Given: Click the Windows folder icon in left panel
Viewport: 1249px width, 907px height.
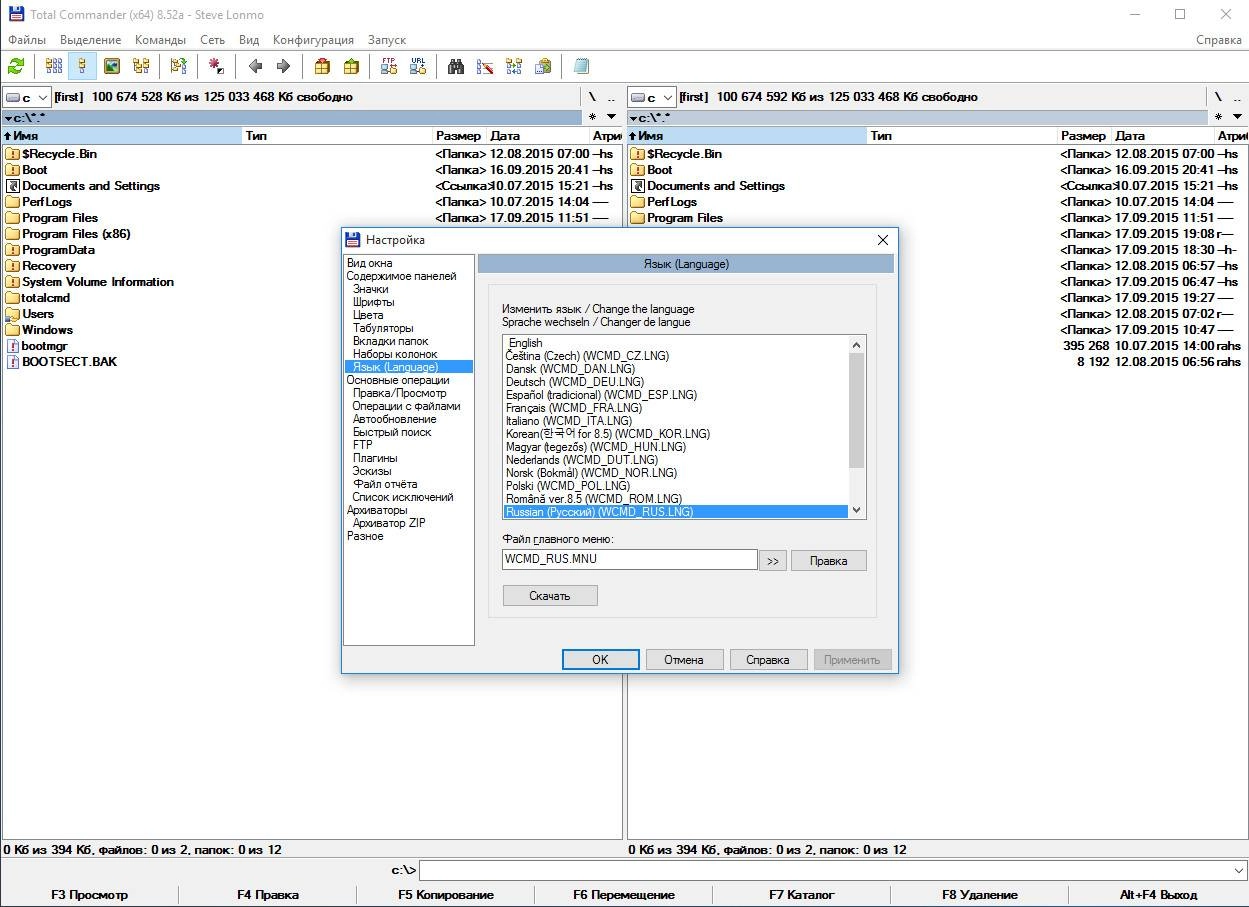Looking at the screenshot, I should [x=13, y=330].
